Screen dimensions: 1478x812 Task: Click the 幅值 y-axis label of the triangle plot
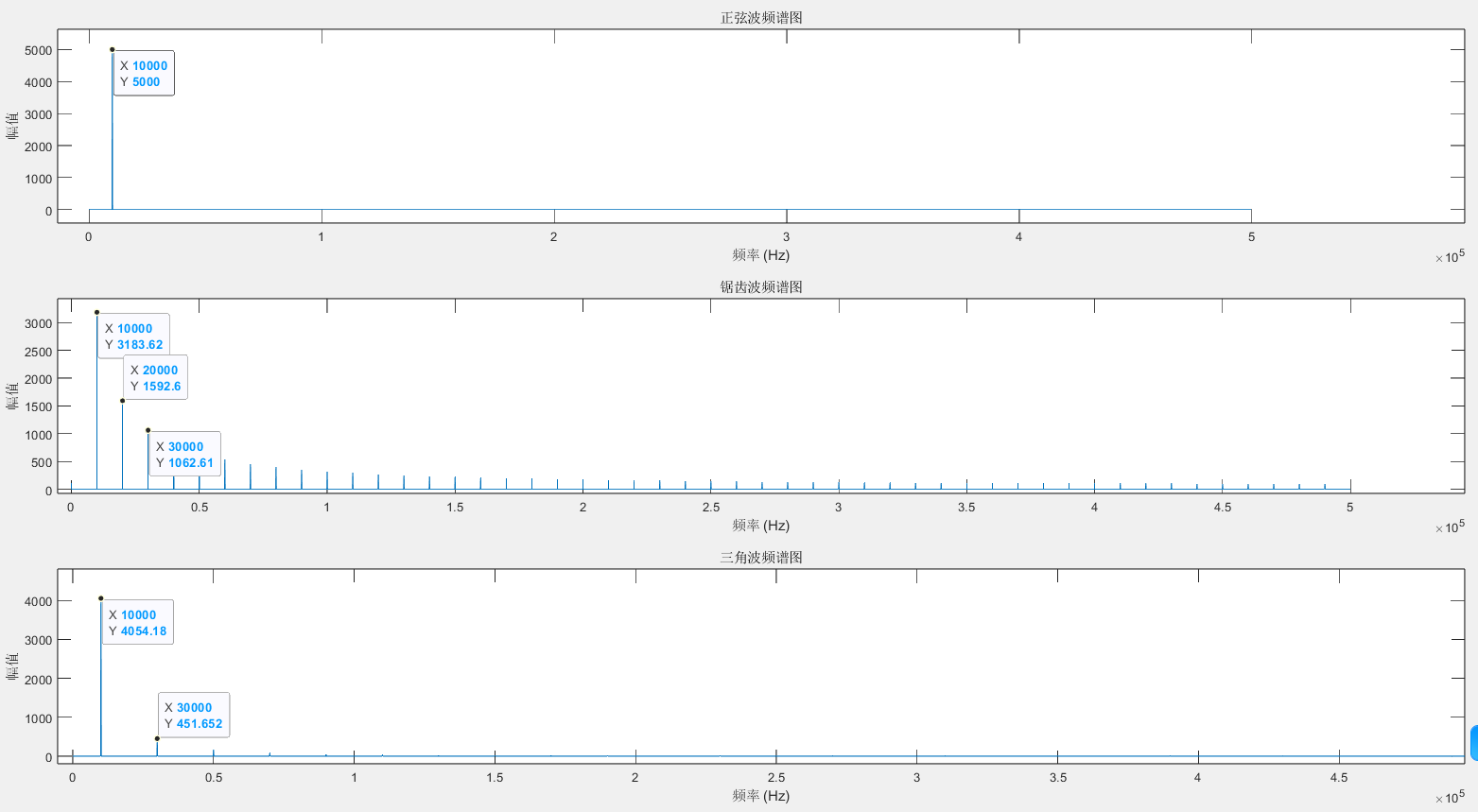[x=12, y=665]
